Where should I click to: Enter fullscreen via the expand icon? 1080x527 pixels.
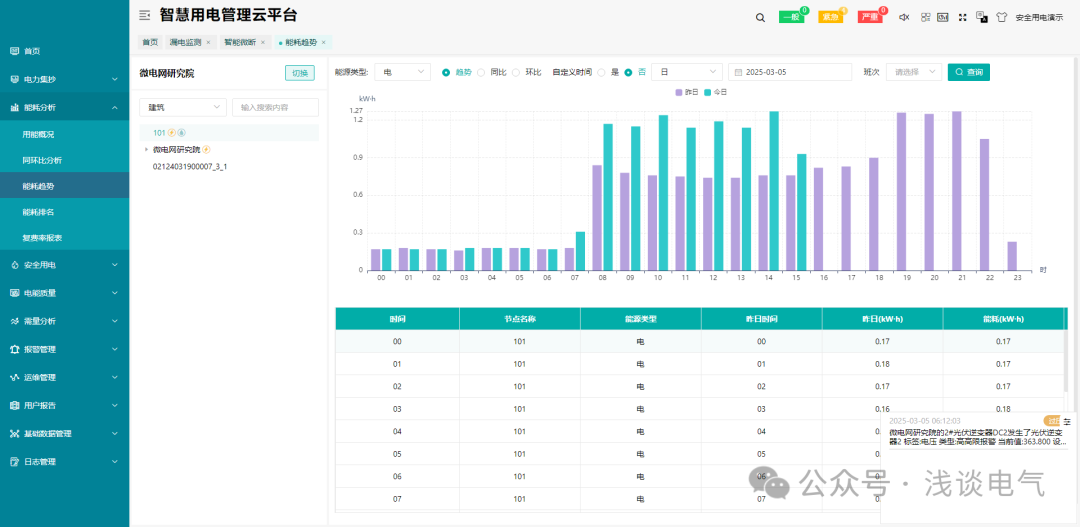(963, 17)
